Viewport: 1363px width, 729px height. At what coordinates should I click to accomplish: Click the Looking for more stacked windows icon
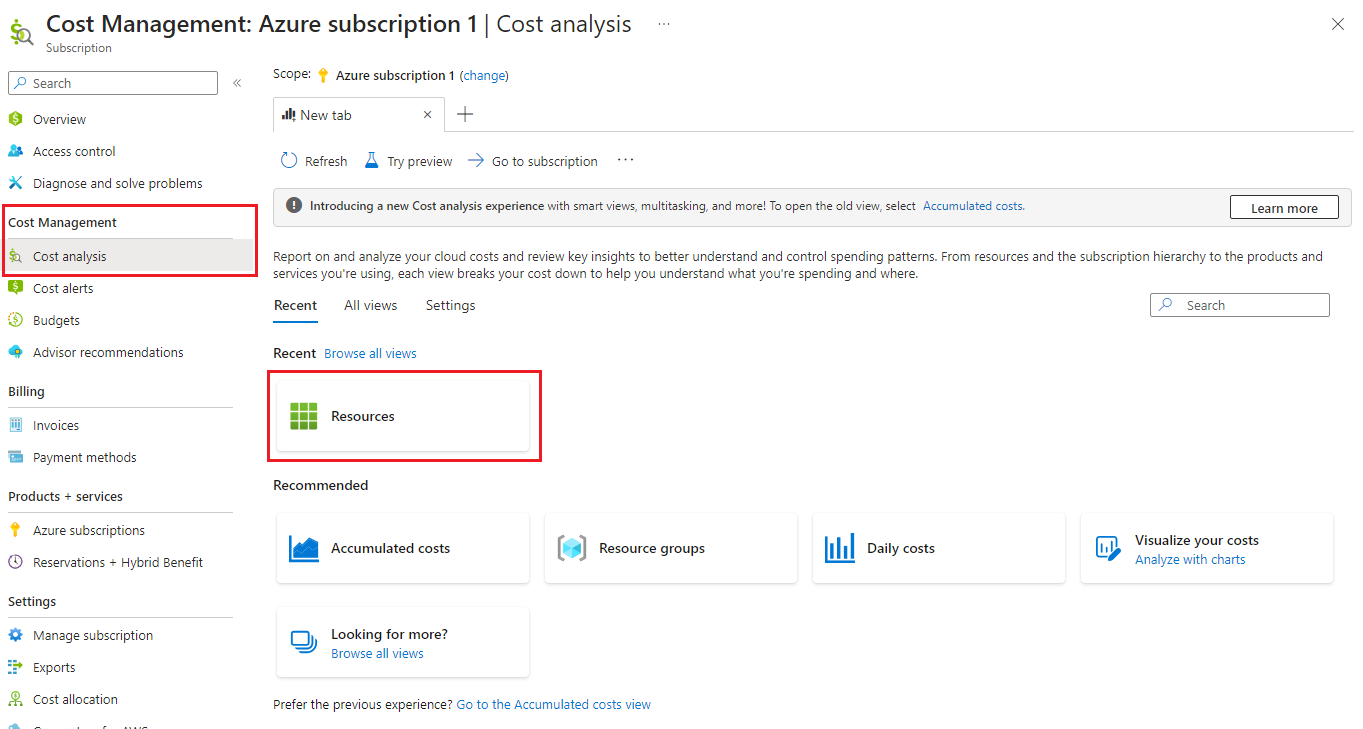(x=303, y=641)
